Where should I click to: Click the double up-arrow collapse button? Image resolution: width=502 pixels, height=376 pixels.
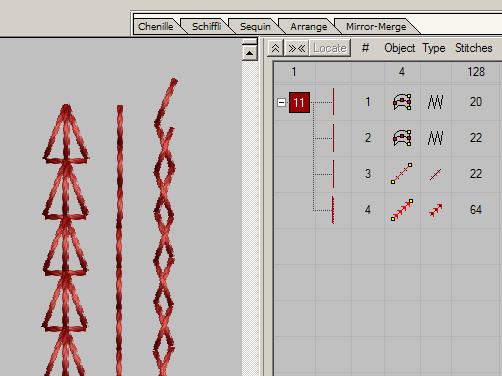(x=275, y=48)
